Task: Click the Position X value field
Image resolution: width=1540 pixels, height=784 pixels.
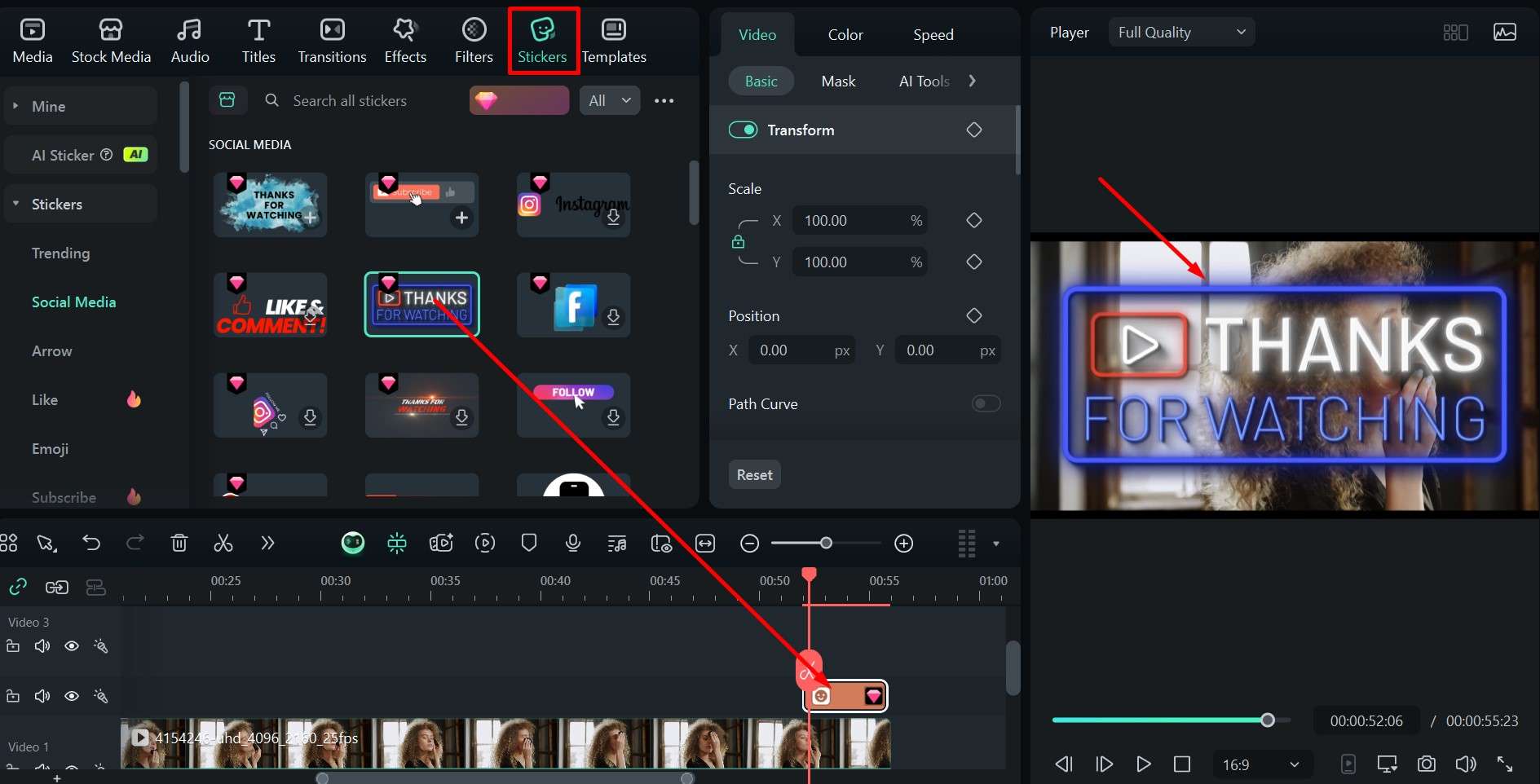Action: click(x=802, y=350)
